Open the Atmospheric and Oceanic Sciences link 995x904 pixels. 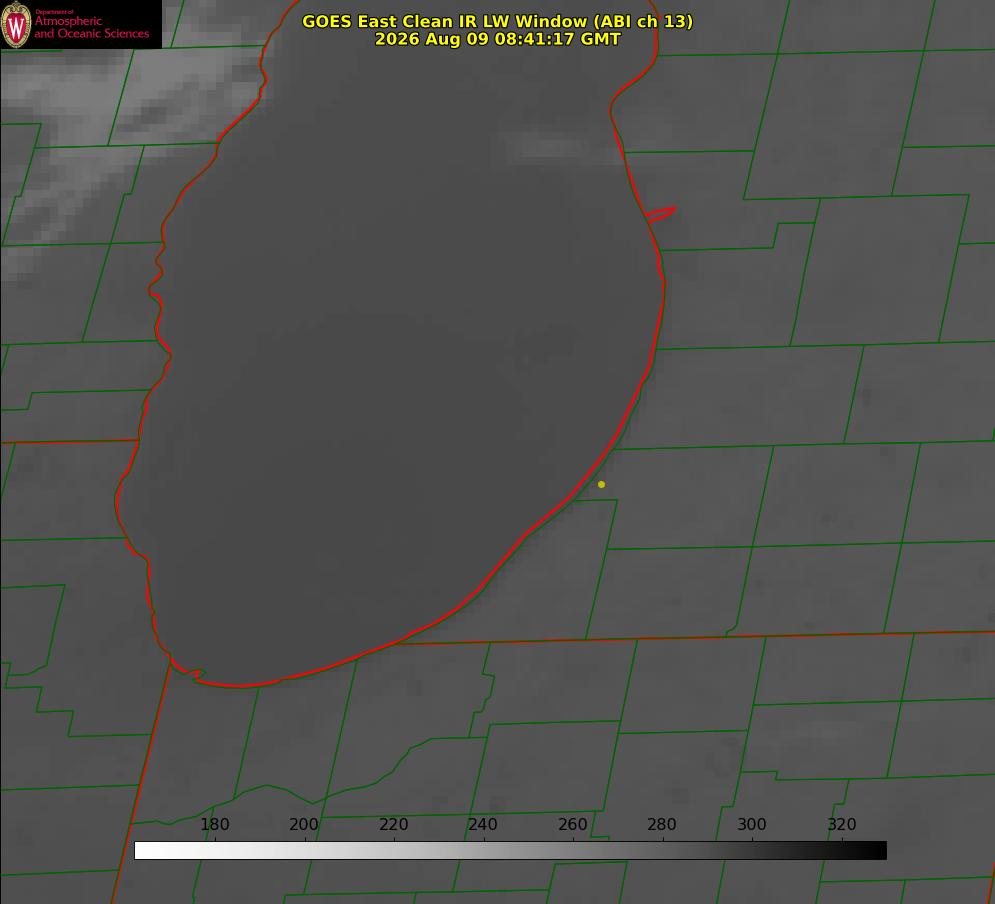(91, 27)
